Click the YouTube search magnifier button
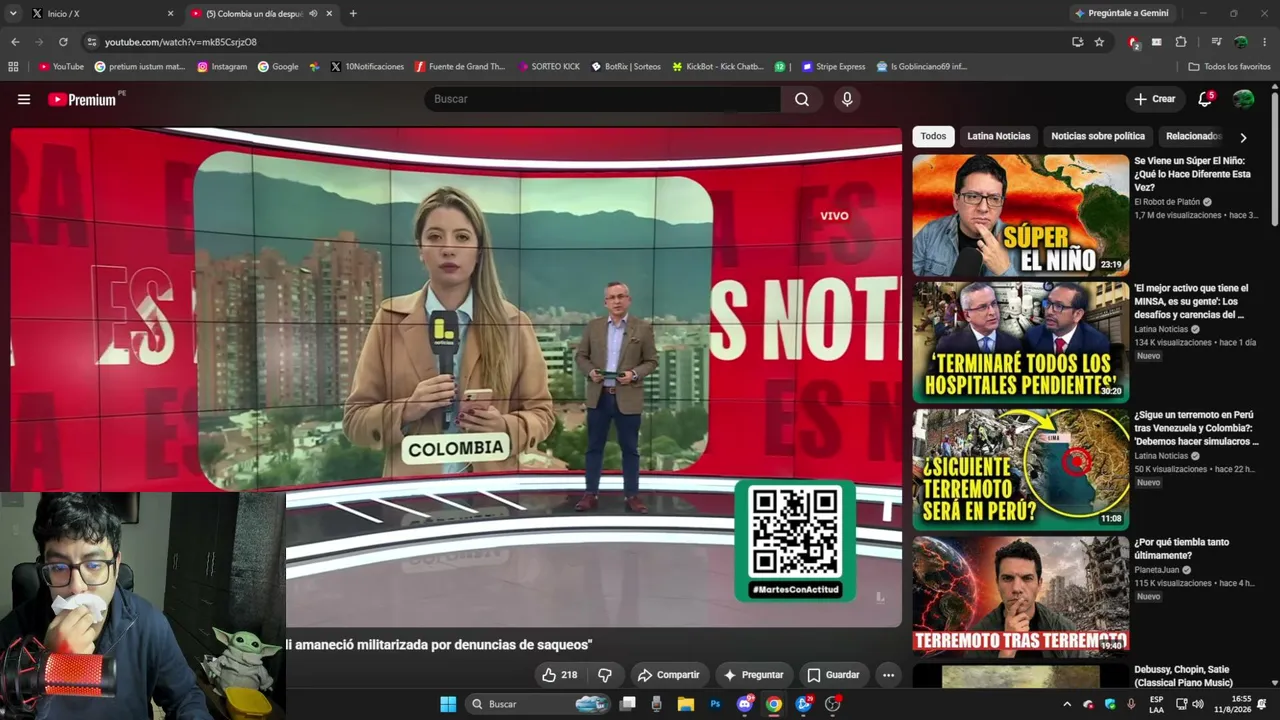This screenshot has width=1280, height=720. point(802,99)
